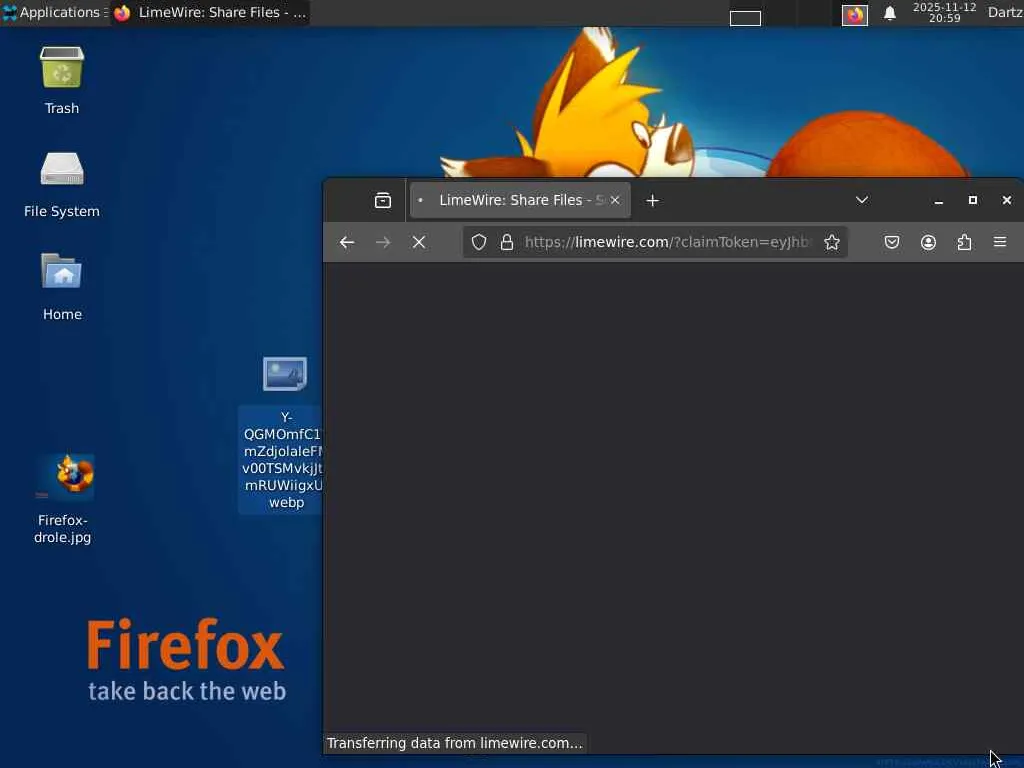Maximize the Firefox window
The image size is (1024, 768).
pyautogui.click(x=972, y=200)
